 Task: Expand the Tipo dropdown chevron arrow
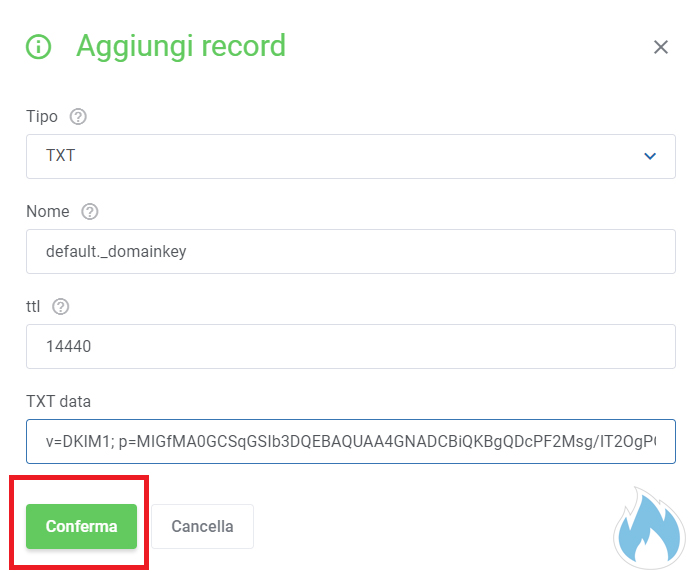(x=650, y=156)
